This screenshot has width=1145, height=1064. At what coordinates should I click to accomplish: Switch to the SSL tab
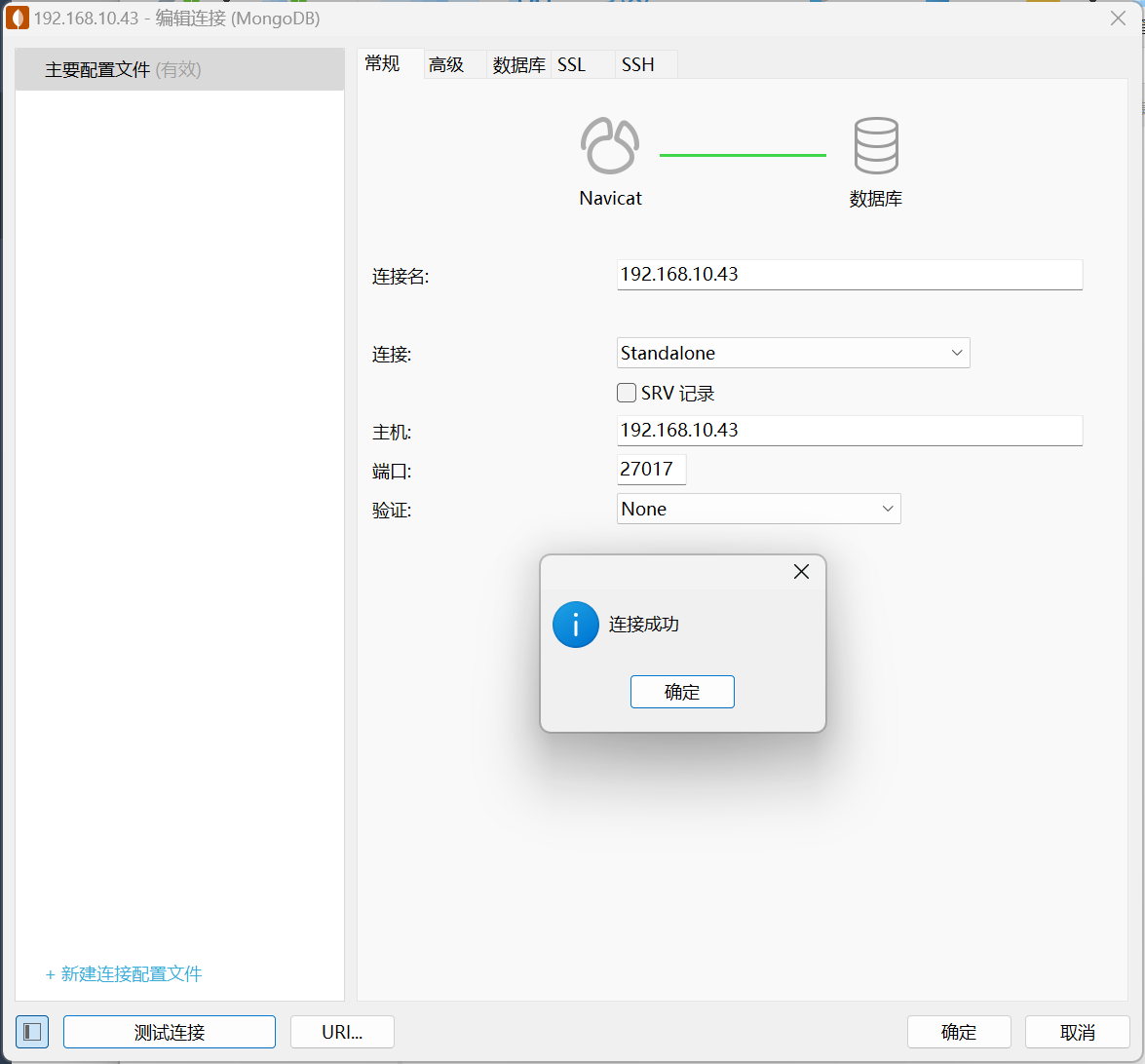point(571,65)
